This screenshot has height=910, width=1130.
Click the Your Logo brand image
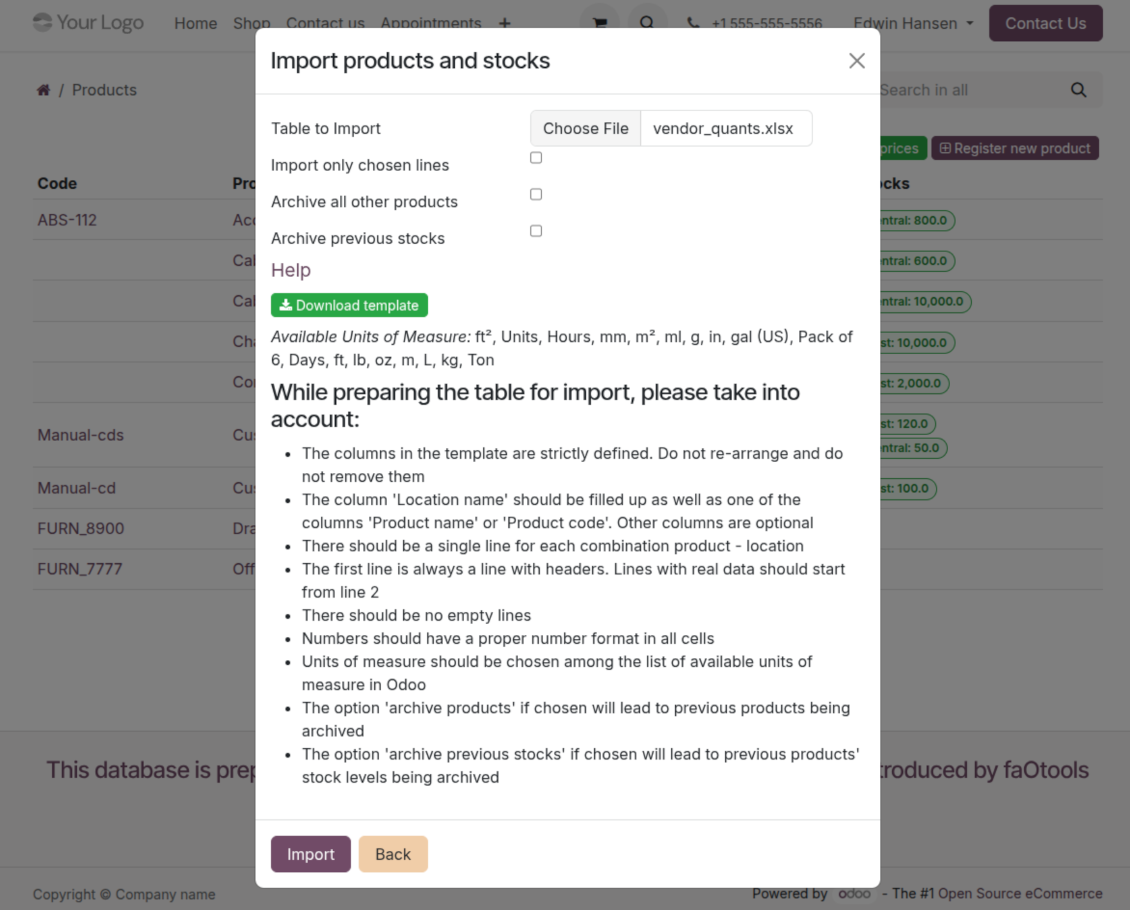point(88,22)
